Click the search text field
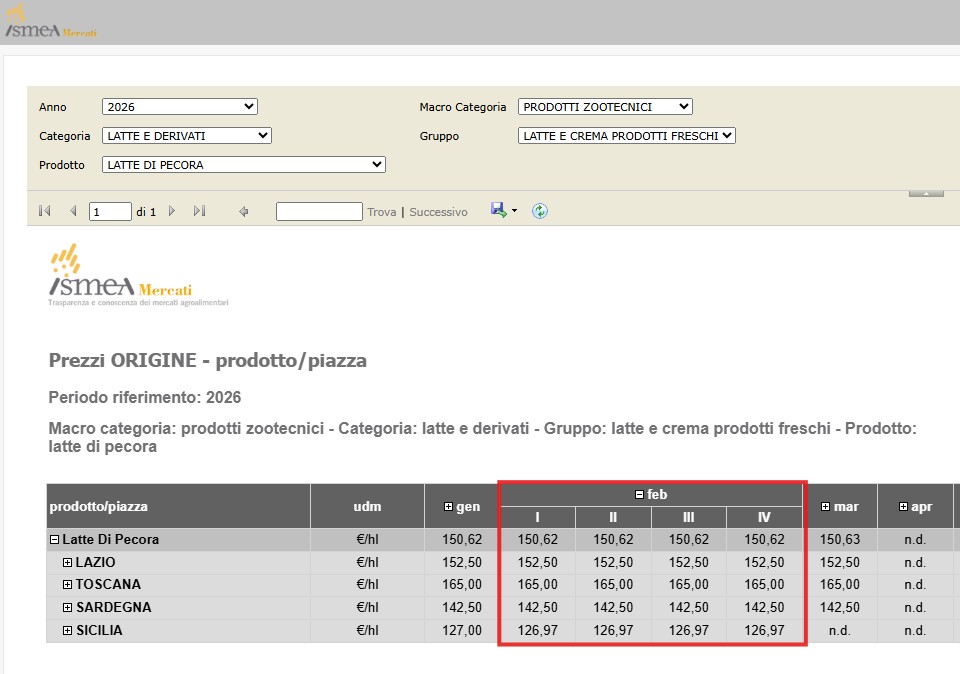Image resolution: width=960 pixels, height=674 pixels. (319, 212)
